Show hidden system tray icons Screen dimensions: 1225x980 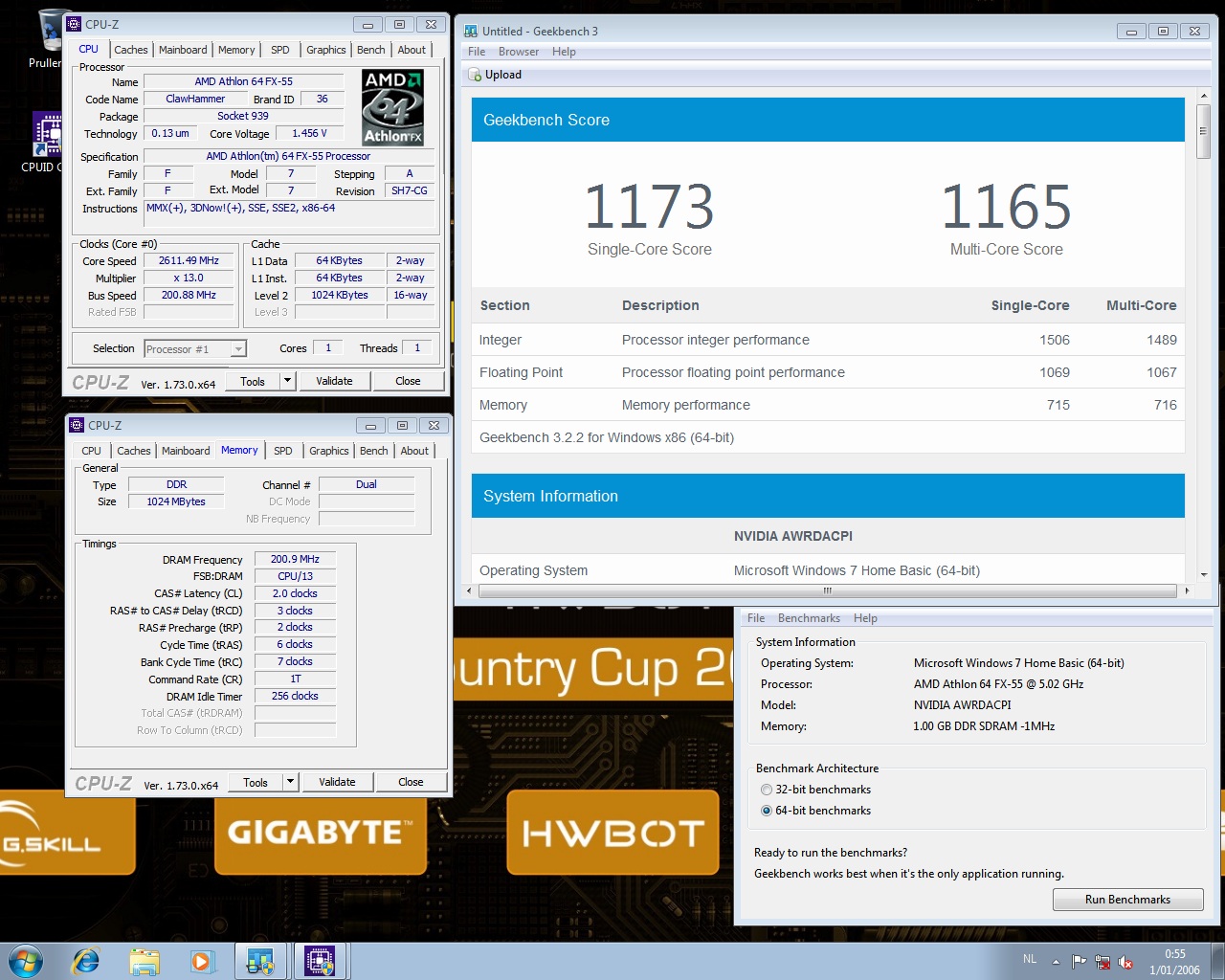(x=1056, y=961)
